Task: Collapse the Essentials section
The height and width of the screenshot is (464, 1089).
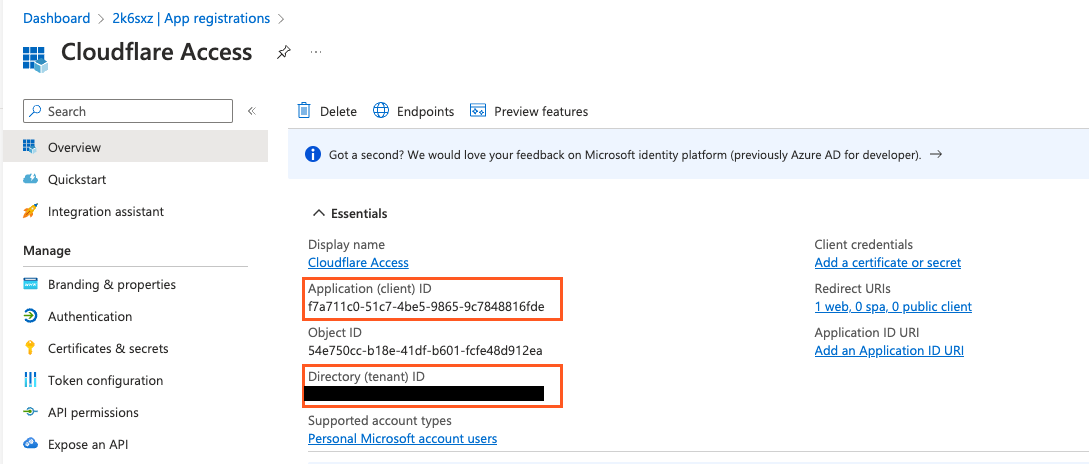Action: (319, 213)
